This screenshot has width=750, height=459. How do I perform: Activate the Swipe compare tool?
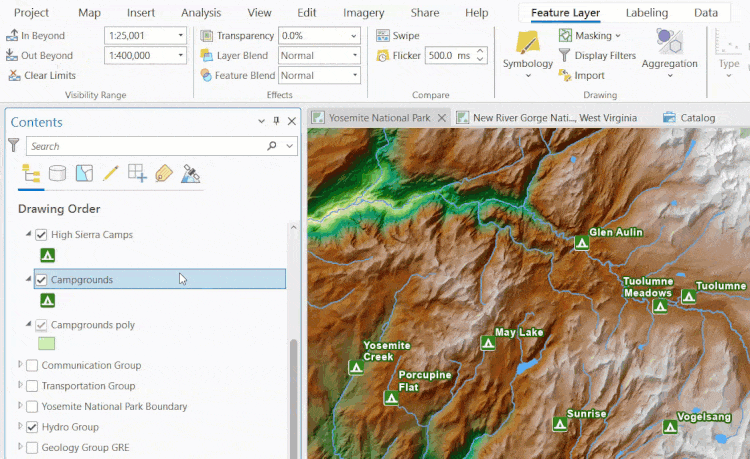tap(397, 35)
